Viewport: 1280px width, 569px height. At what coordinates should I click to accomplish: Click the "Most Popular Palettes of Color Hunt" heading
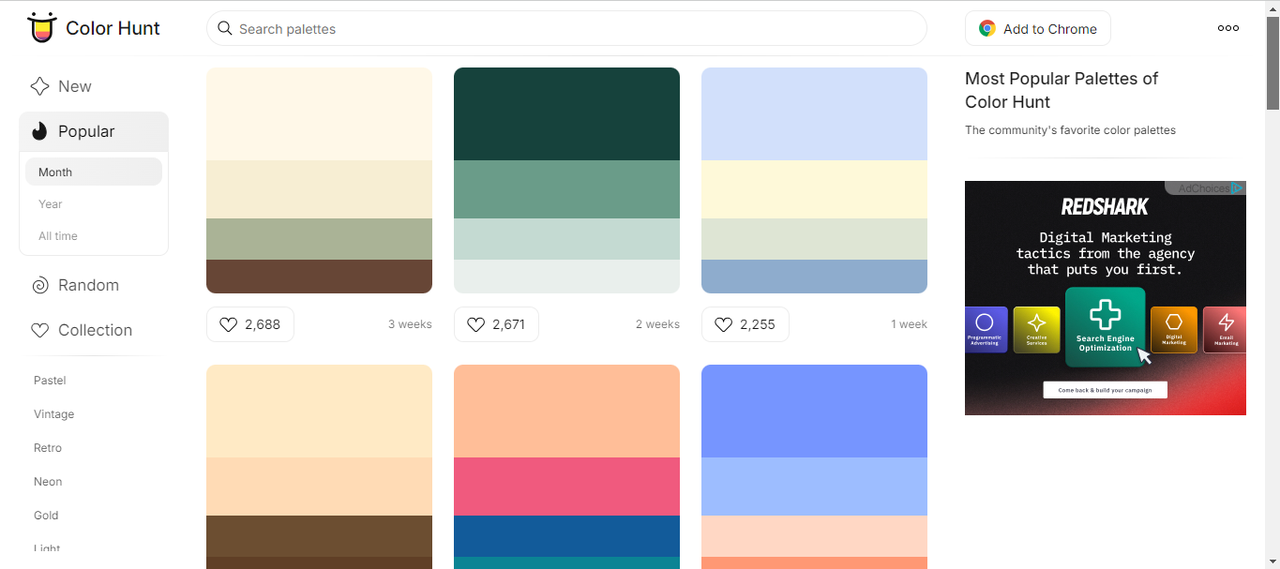click(x=1061, y=90)
